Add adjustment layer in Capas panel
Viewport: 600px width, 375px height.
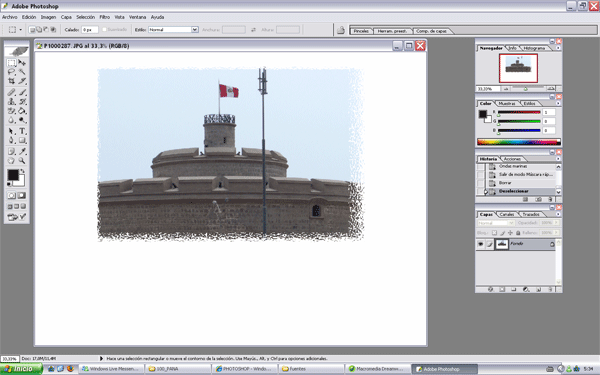[526, 289]
